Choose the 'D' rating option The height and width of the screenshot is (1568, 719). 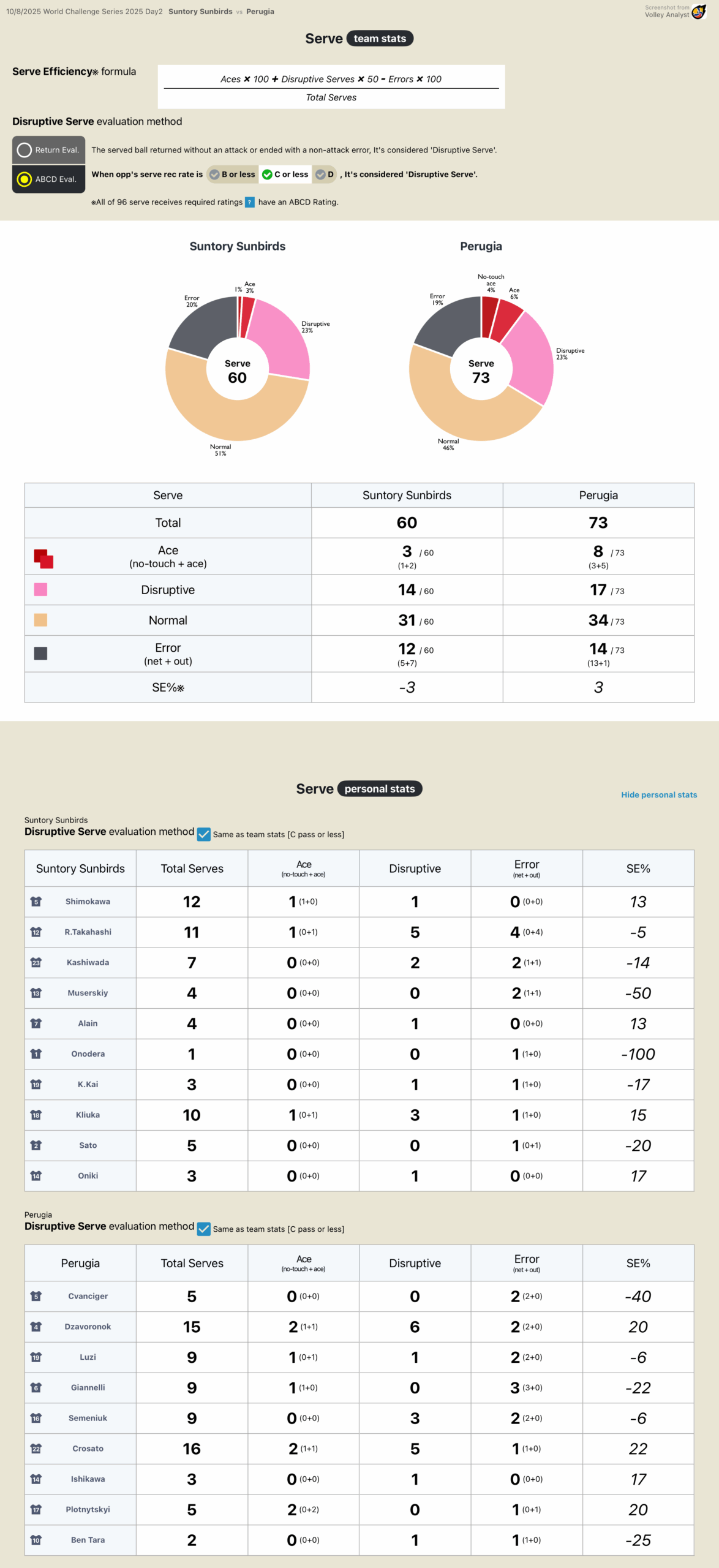[x=325, y=175]
